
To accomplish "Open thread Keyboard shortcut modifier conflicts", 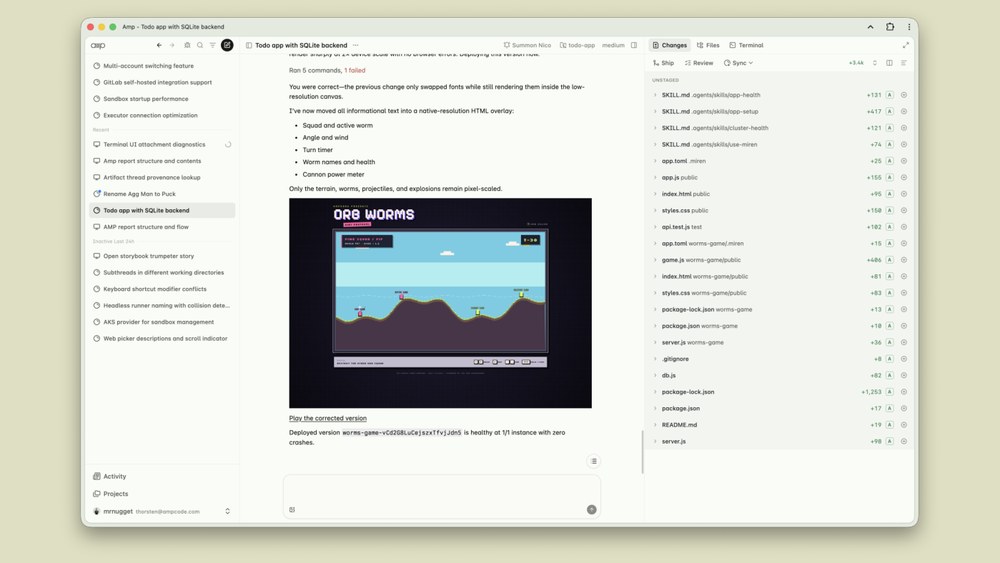I will pos(162,289).
